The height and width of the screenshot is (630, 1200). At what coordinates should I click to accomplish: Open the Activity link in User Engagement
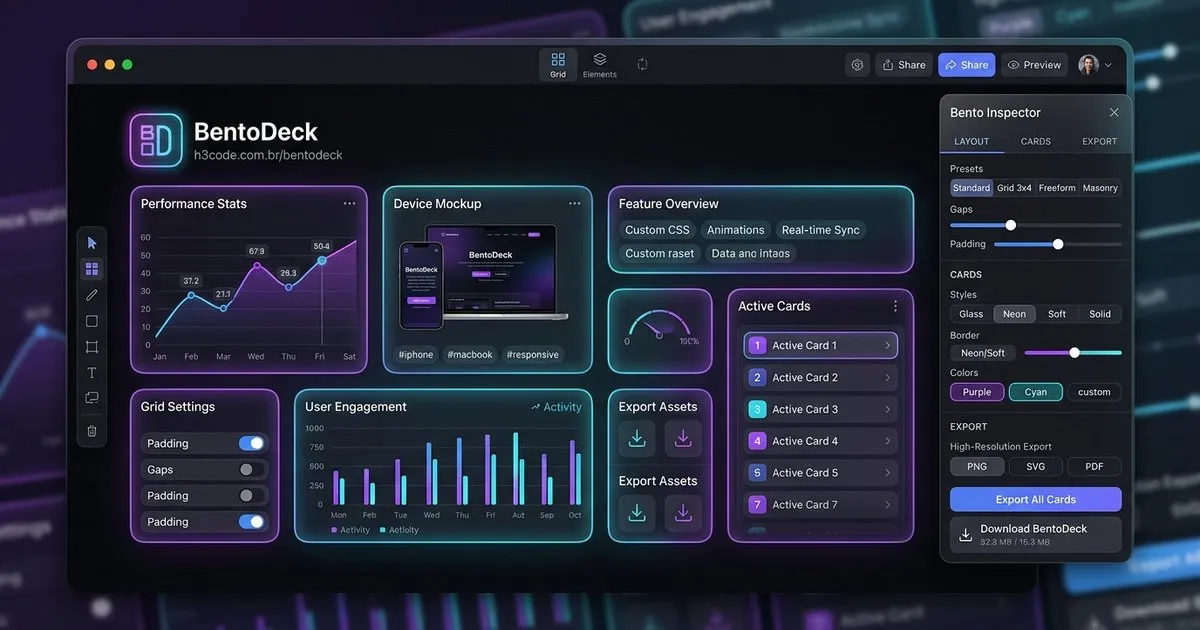coord(556,407)
